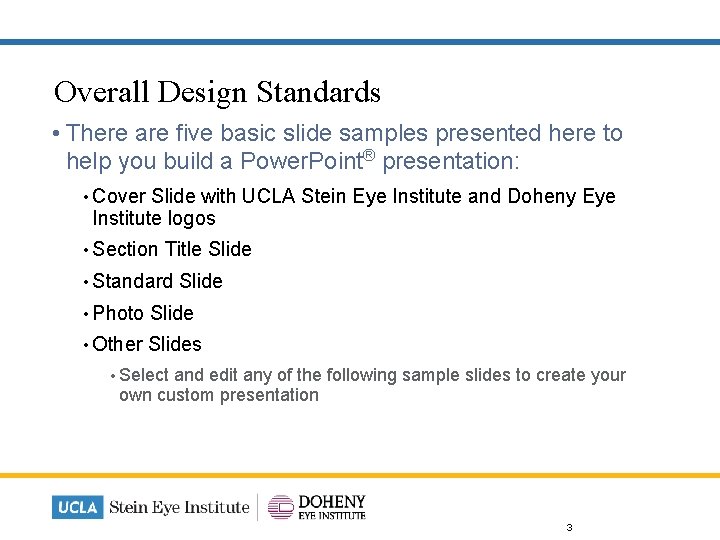This screenshot has width=720, height=540.
Task: Click the bullet dot before Section Title Slide
Action: pos(87,250)
